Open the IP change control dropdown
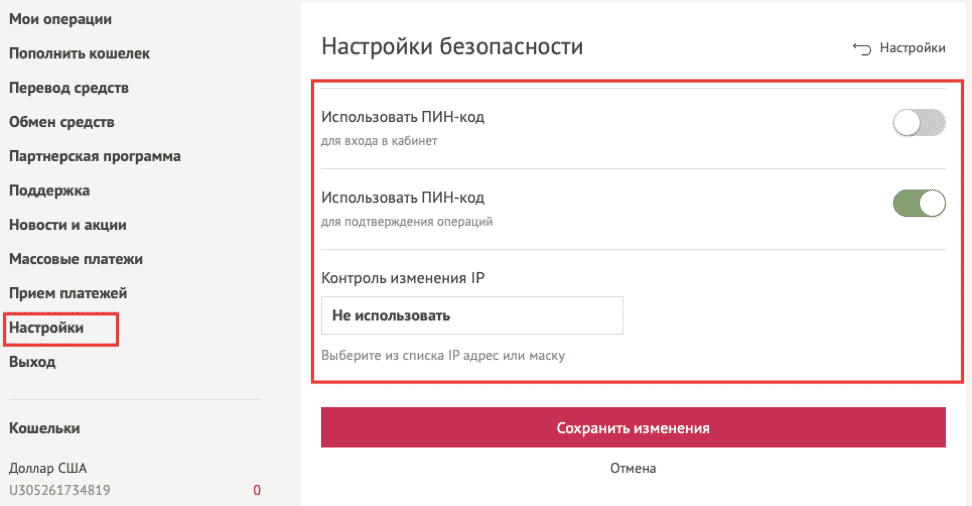This screenshot has height=506, width=972. click(472, 315)
